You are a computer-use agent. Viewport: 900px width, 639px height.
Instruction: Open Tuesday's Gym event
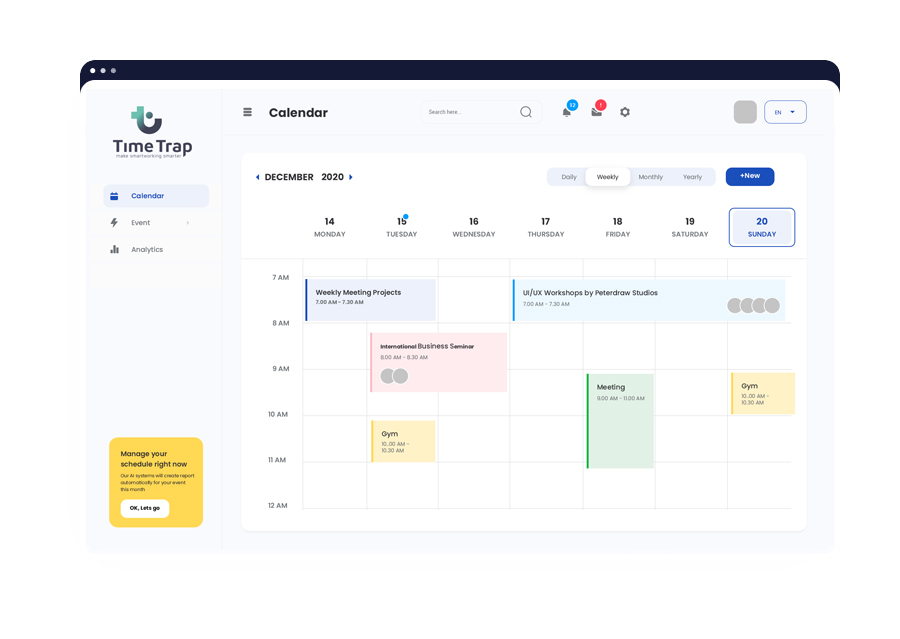pos(403,441)
